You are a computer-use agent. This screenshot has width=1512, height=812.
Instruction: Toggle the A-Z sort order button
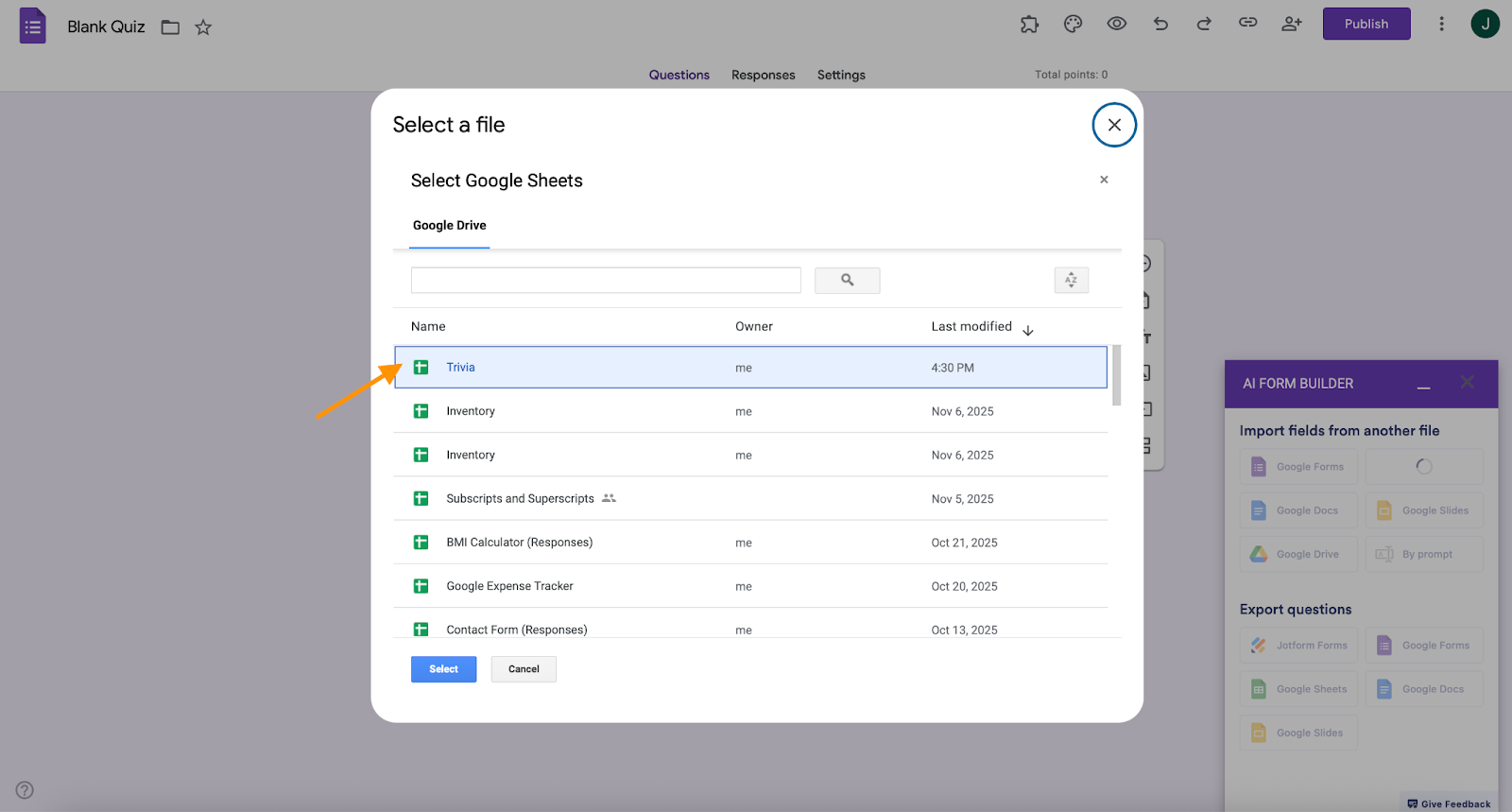pos(1071,280)
